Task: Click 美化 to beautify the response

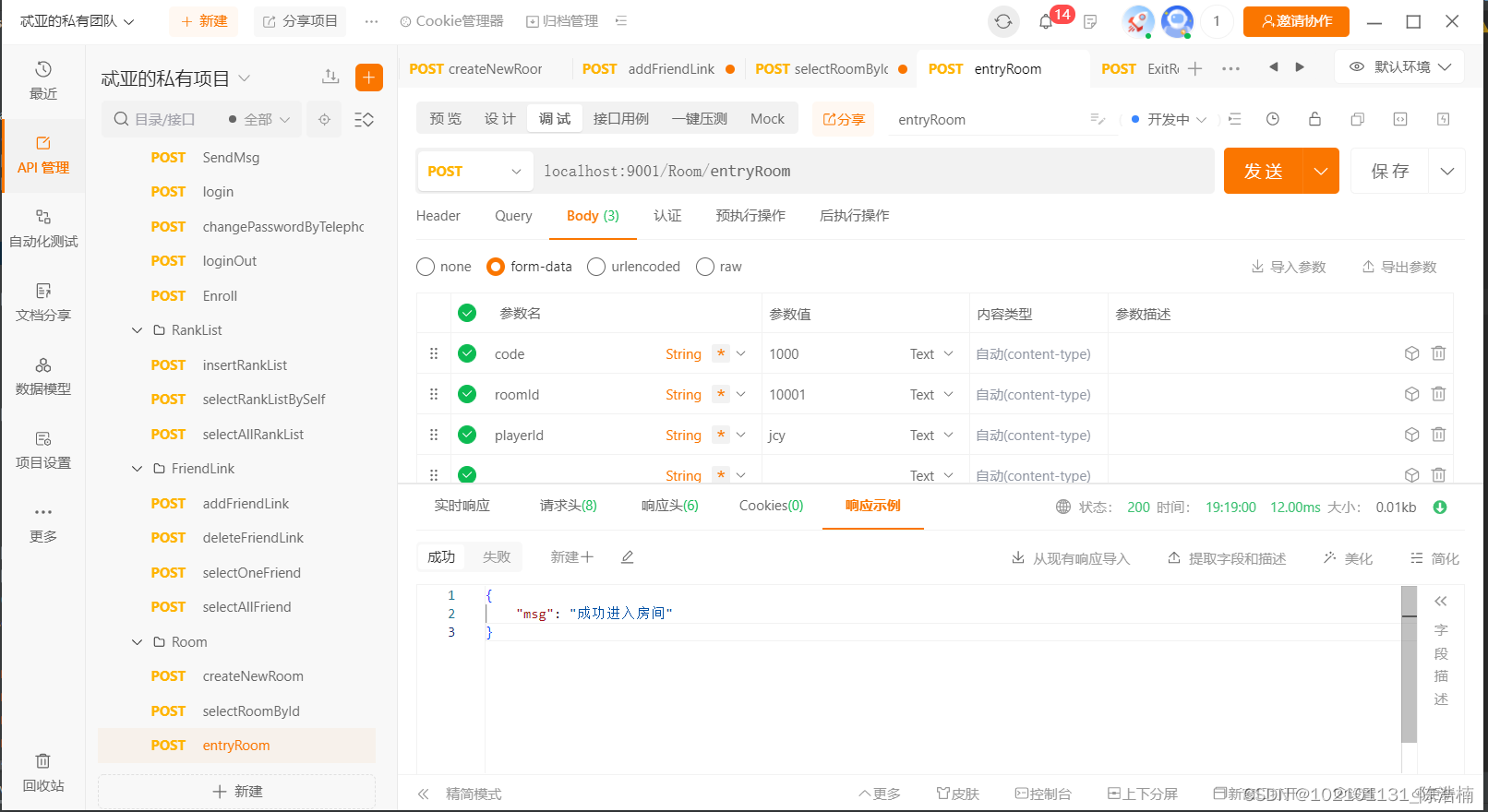Action: coord(1348,558)
